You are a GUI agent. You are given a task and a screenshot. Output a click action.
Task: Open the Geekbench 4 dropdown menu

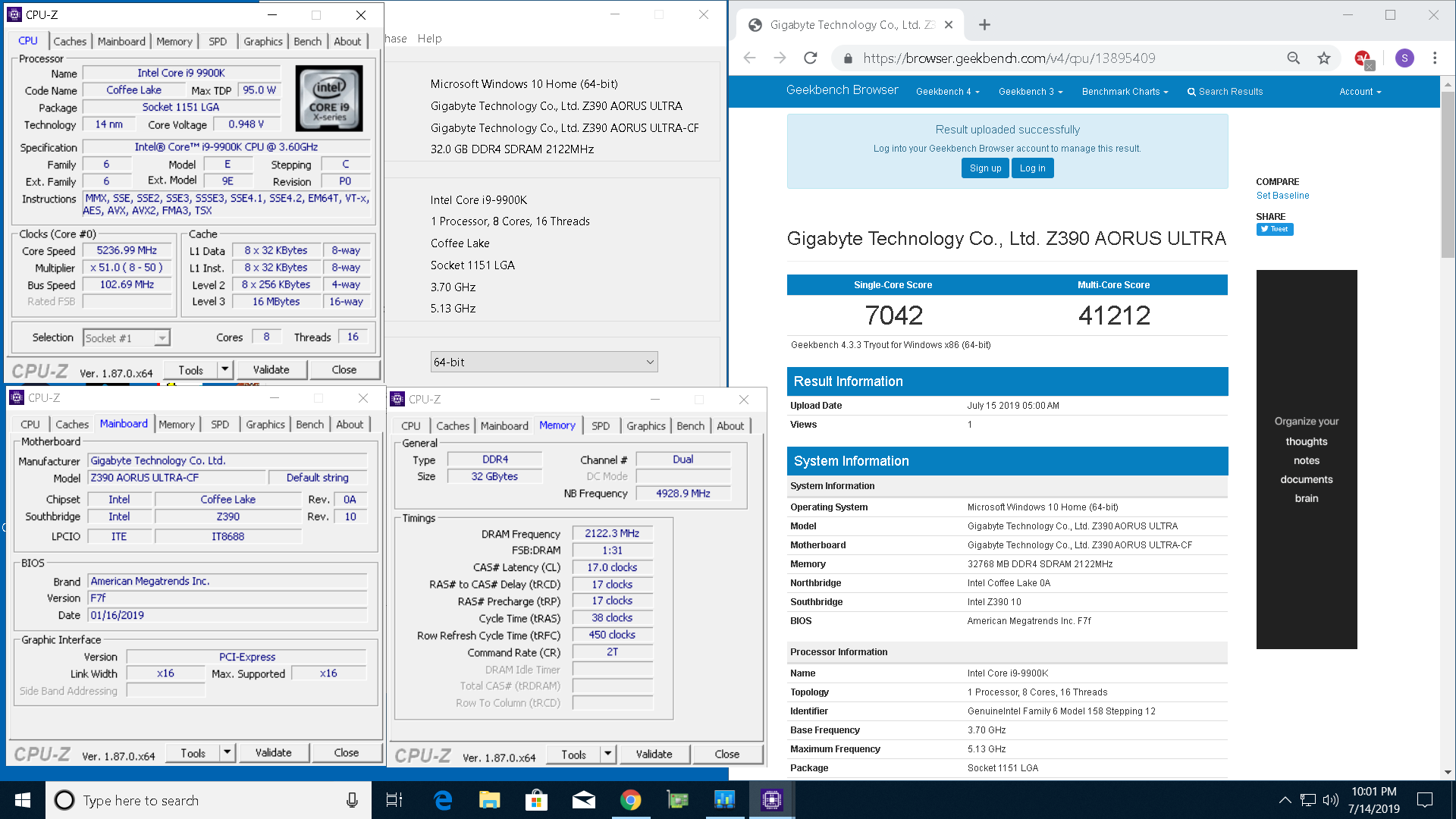point(948,92)
